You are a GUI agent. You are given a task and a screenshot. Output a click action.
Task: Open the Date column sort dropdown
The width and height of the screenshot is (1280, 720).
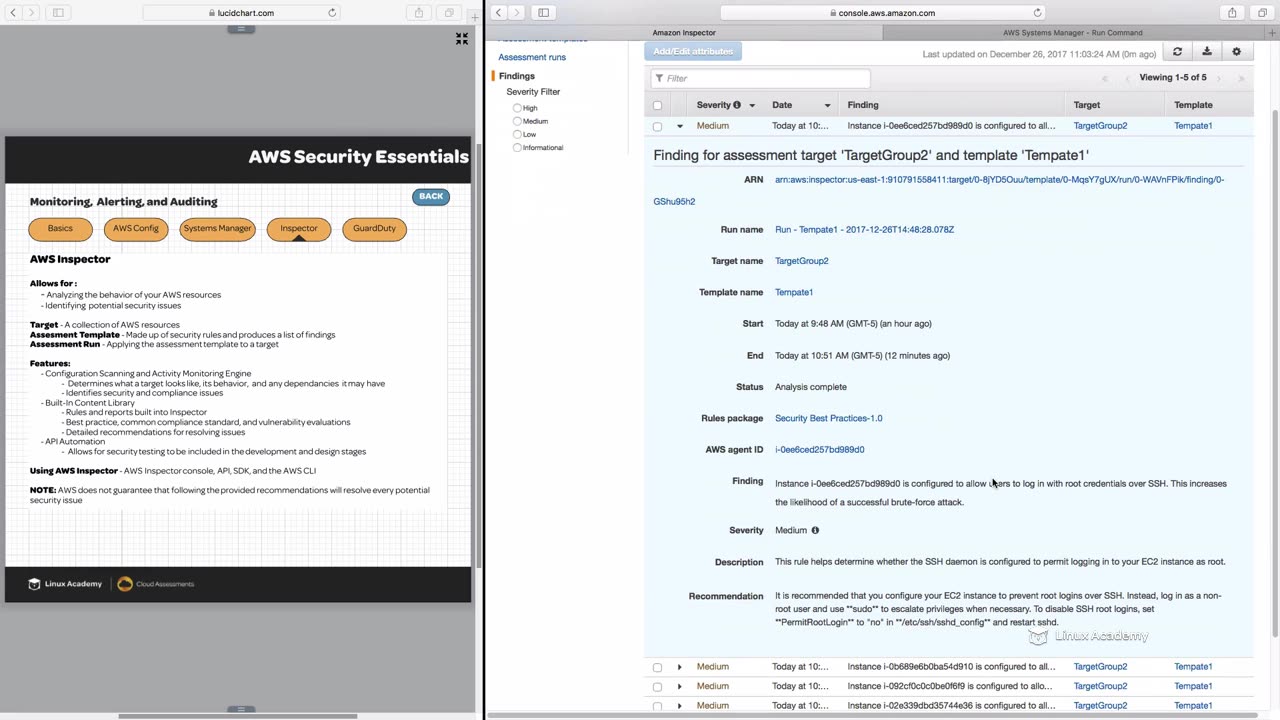coord(828,105)
